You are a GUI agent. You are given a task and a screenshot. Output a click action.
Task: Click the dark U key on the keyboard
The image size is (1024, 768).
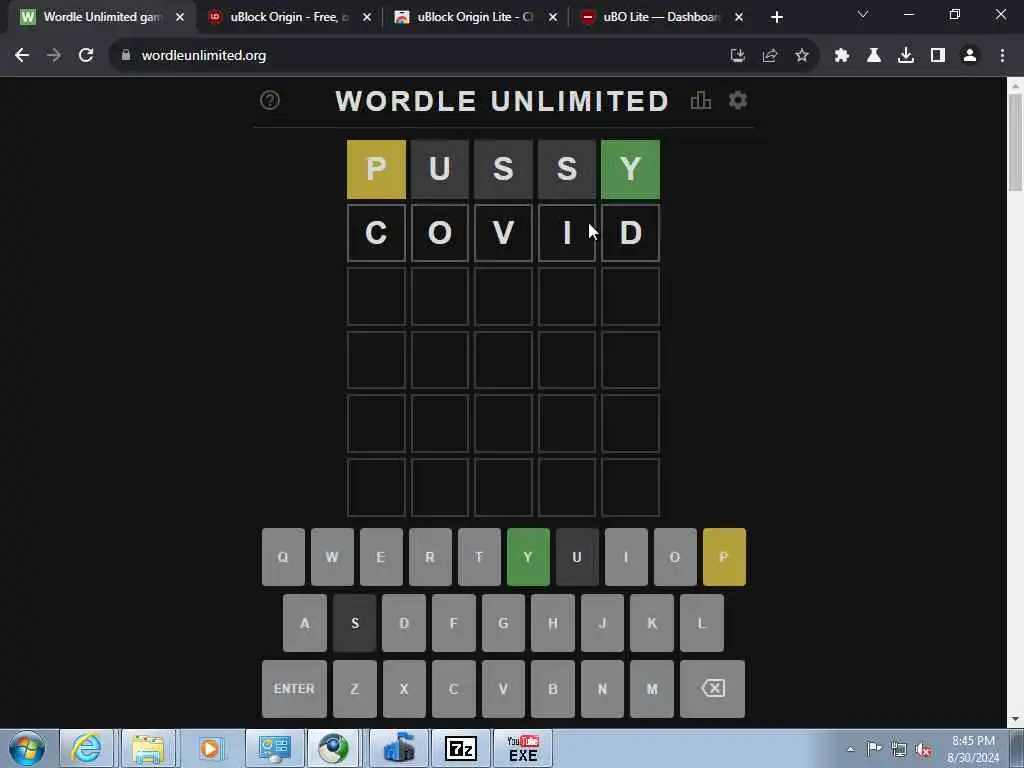pyautogui.click(x=577, y=557)
